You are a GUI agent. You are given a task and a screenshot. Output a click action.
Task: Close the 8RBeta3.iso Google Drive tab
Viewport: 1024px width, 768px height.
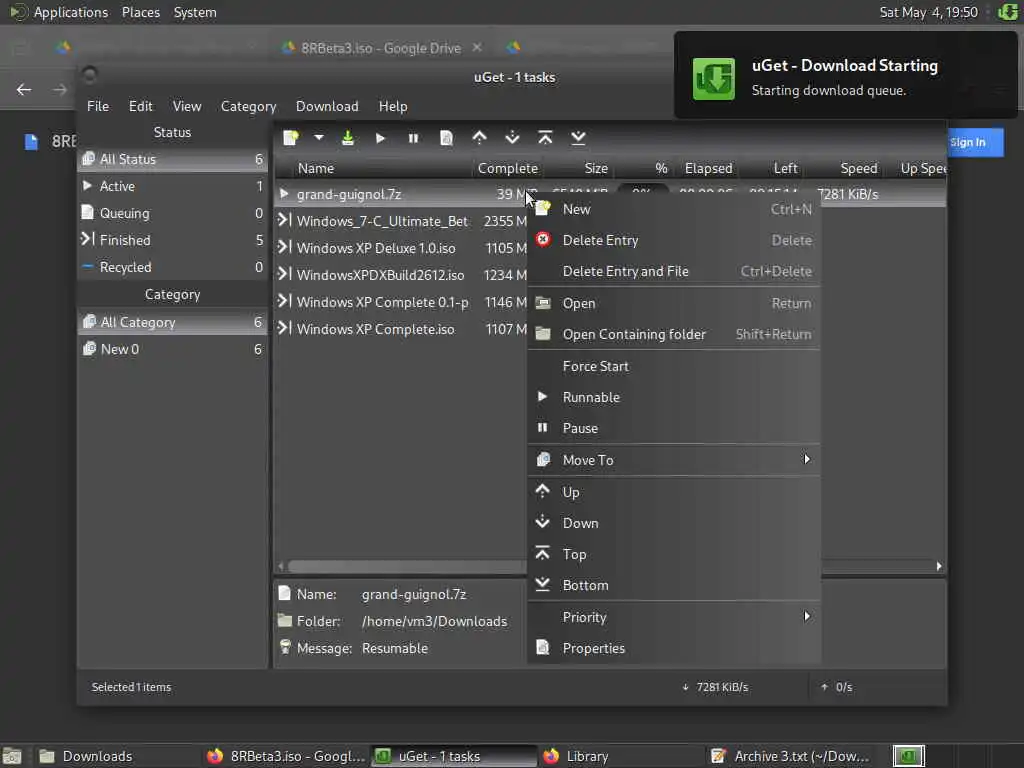click(x=477, y=48)
